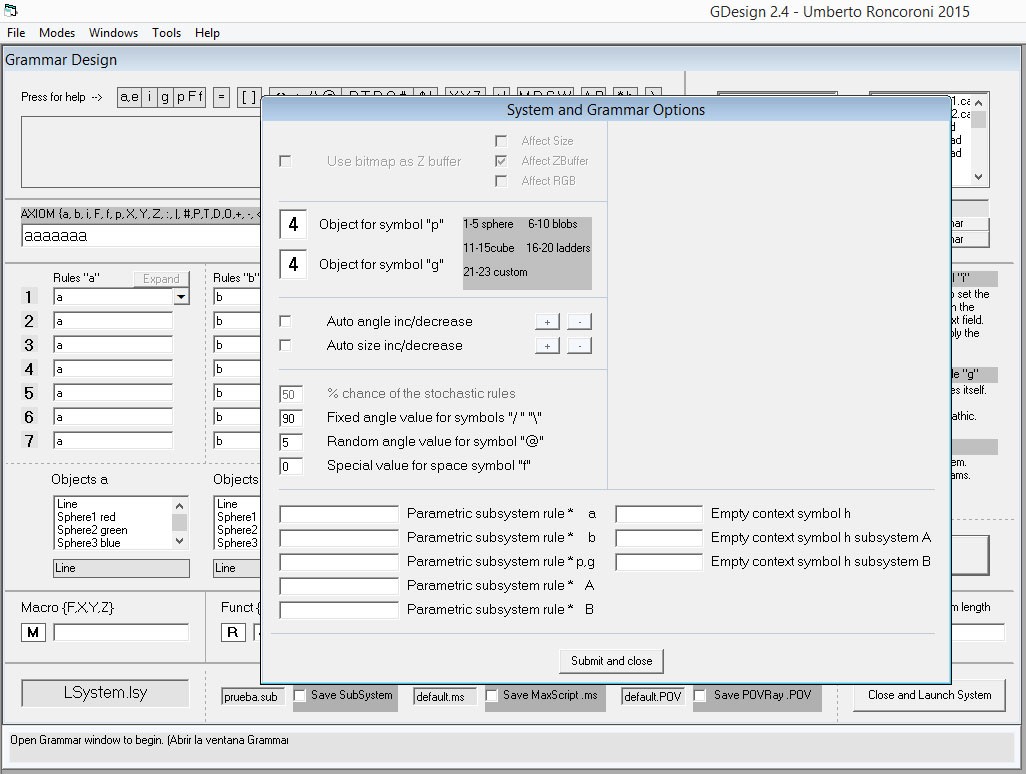Toggle Use bitmap as Z buffer
Viewport: 1026px width, 774px height.
(x=285, y=161)
